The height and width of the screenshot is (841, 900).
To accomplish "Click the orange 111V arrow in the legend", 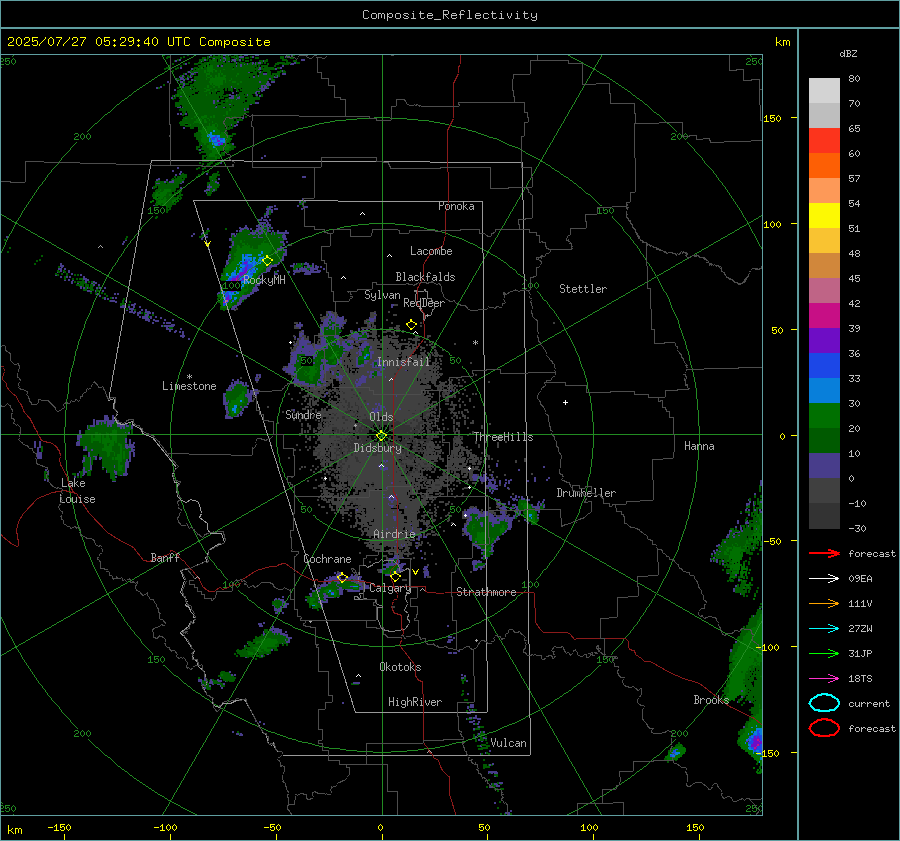I will [824, 603].
